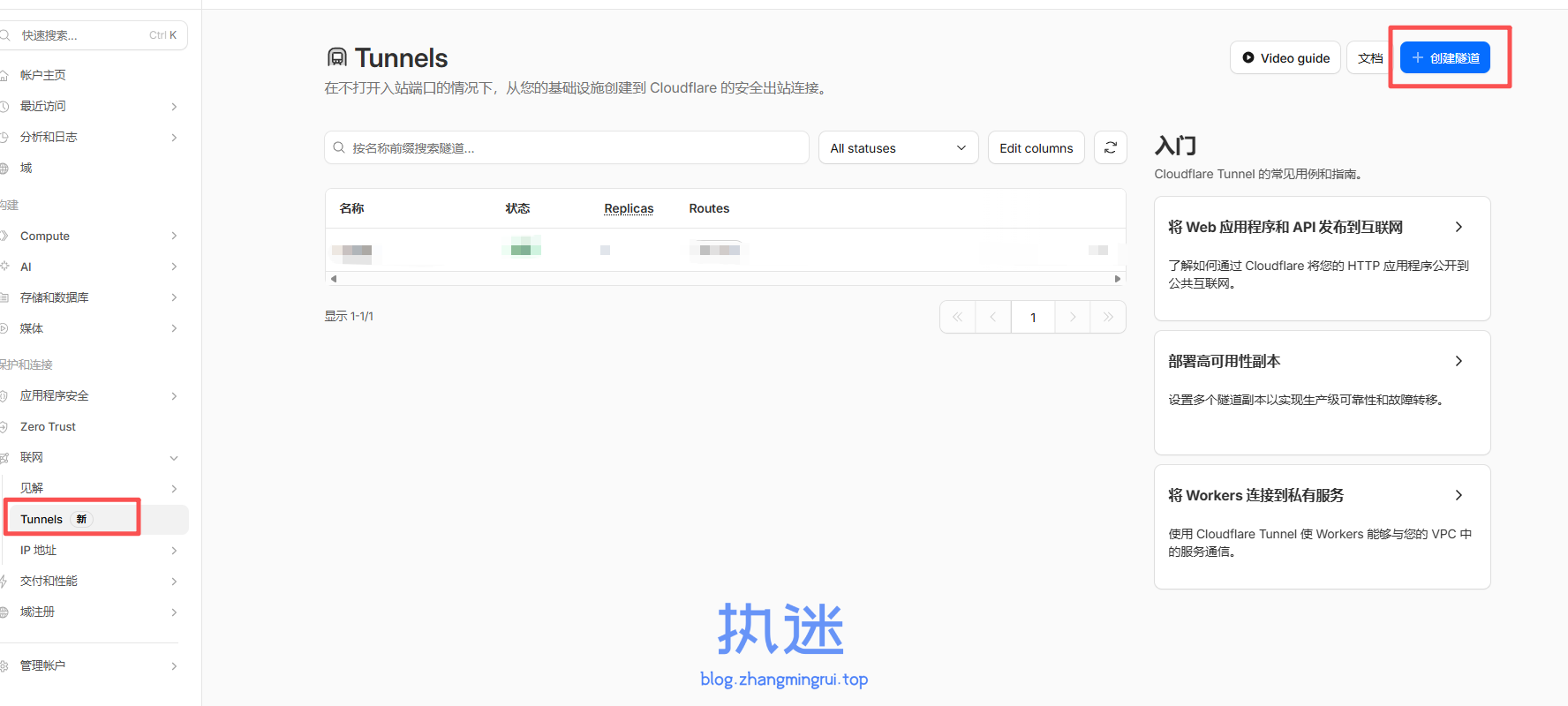Expand the 存储和数据库 chevron
The height and width of the screenshot is (706, 1568).
pos(174,297)
